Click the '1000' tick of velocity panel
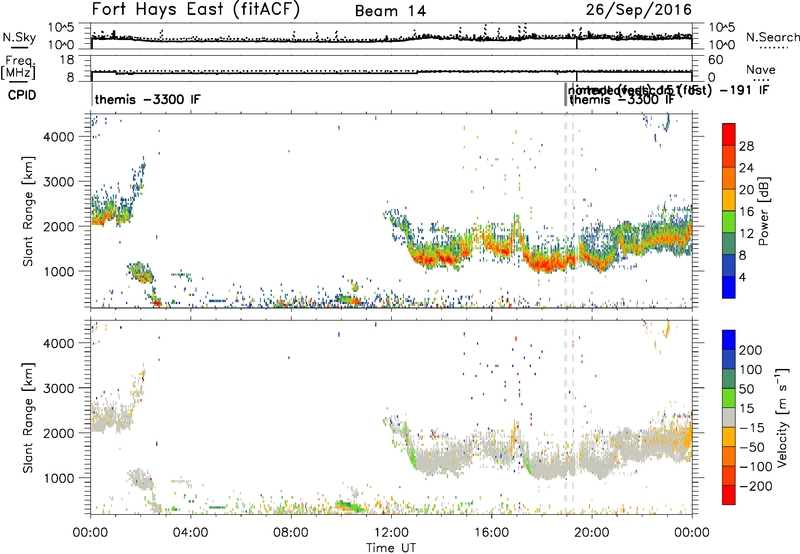Image resolution: width=800 pixels, height=554 pixels. (58, 478)
